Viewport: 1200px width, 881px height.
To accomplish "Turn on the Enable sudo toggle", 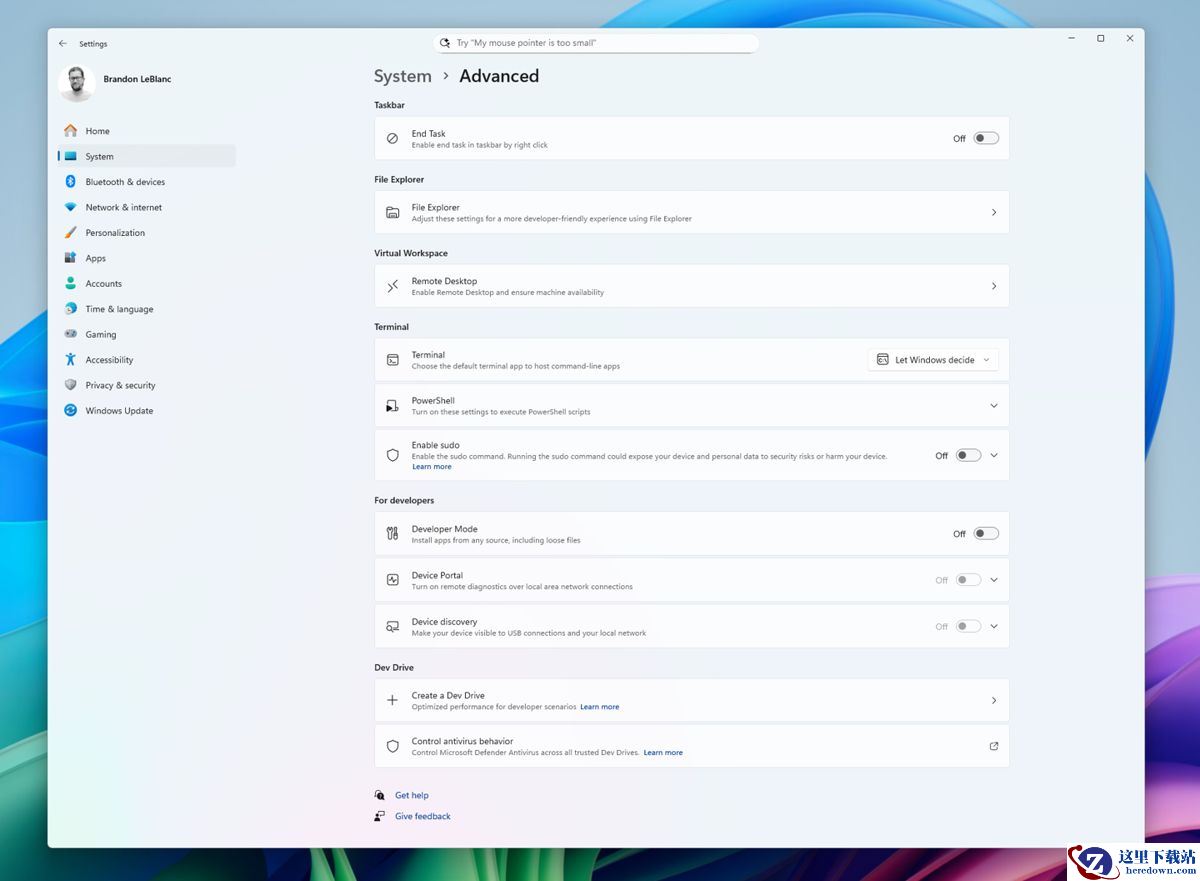I will point(967,456).
